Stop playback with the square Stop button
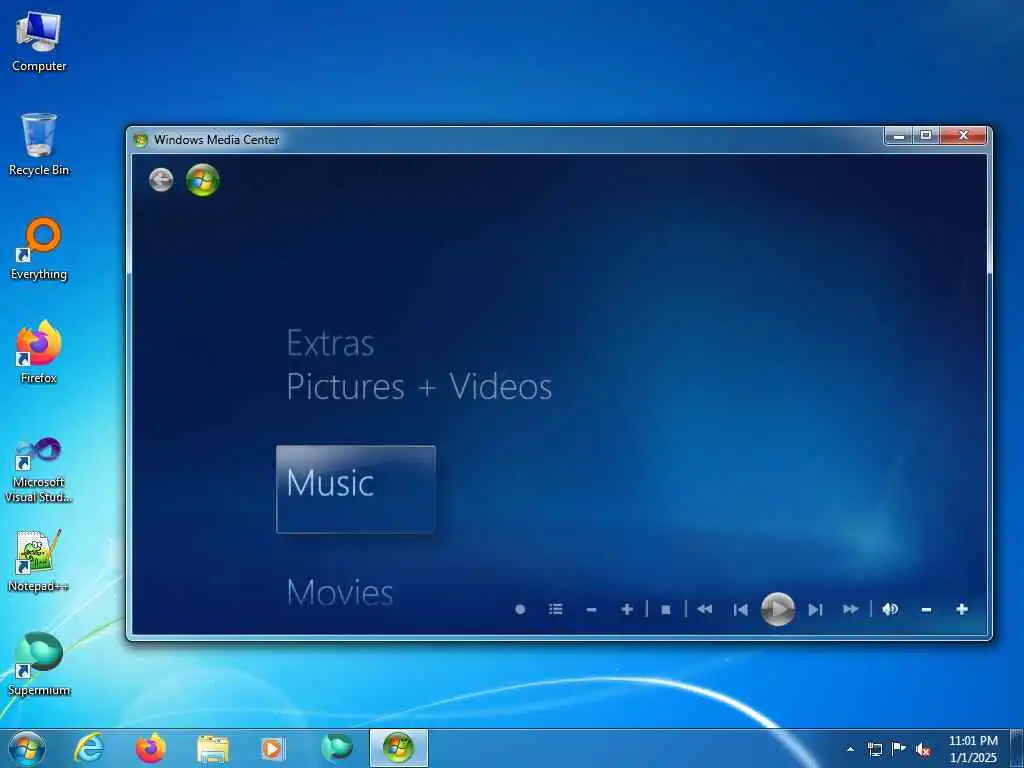Image resolution: width=1024 pixels, height=768 pixels. point(666,609)
